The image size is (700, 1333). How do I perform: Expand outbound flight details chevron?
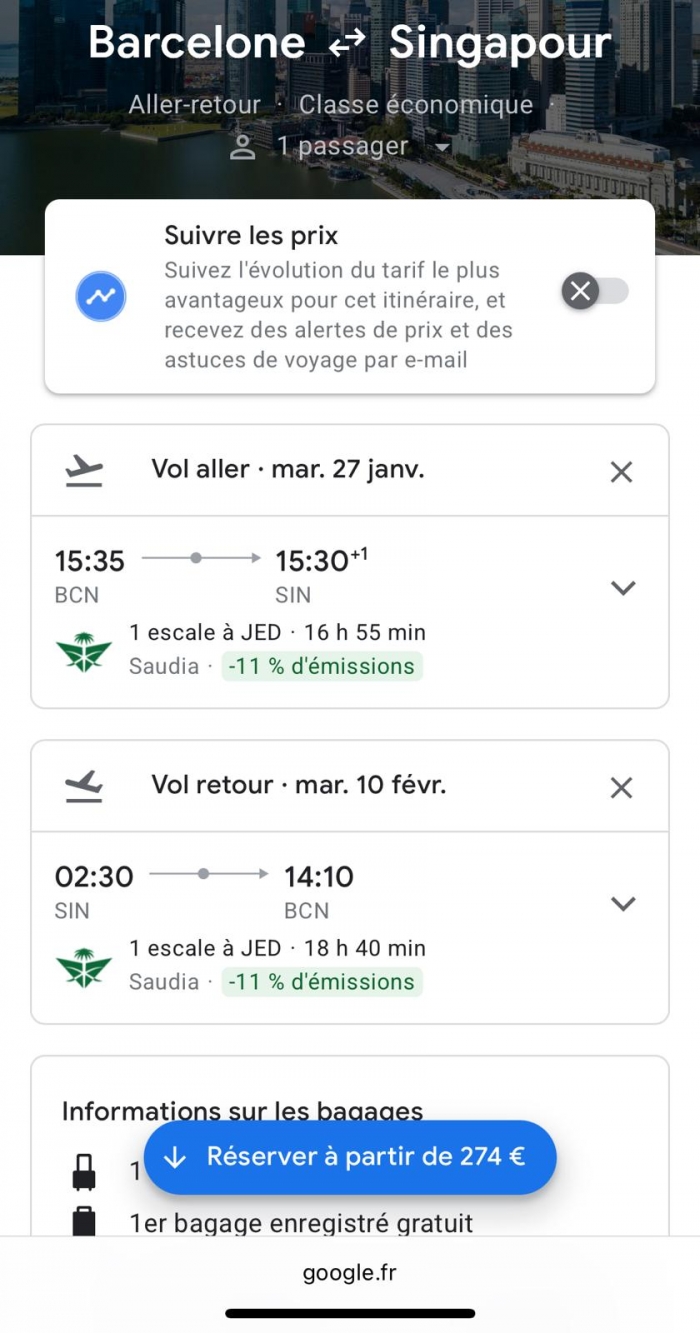[x=623, y=588]
